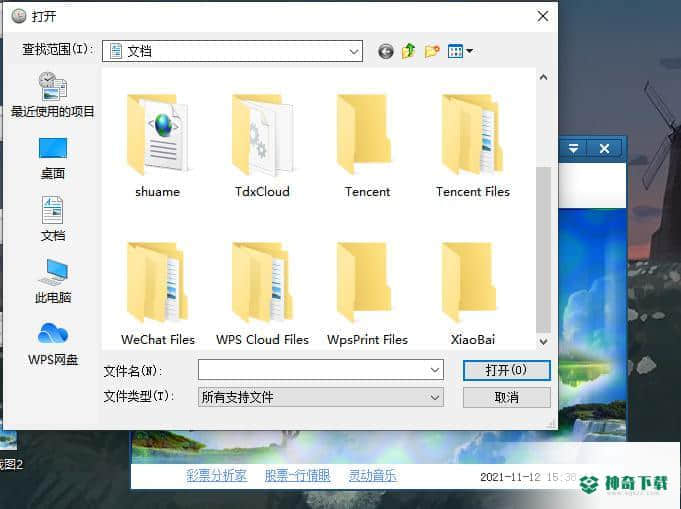The image size is (681, 509).
Task: Click the file list vertical scrollbar thumb
Action: pyautogui.click(x=543, y=250)
